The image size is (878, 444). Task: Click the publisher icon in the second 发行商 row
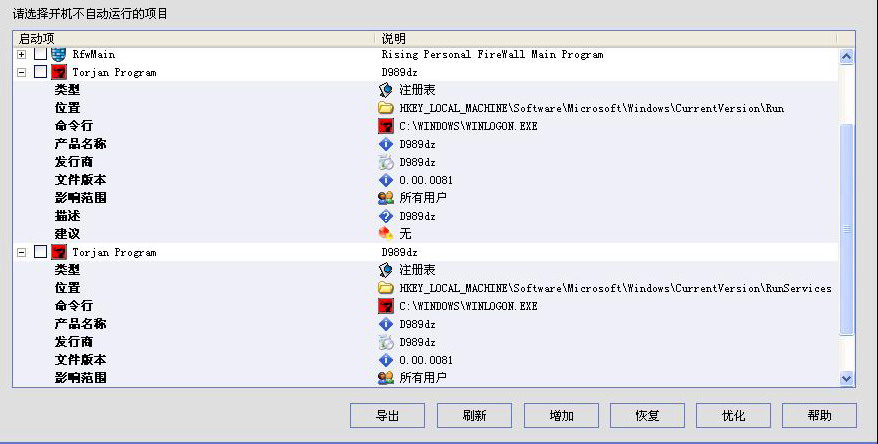(x=386, y=342)
